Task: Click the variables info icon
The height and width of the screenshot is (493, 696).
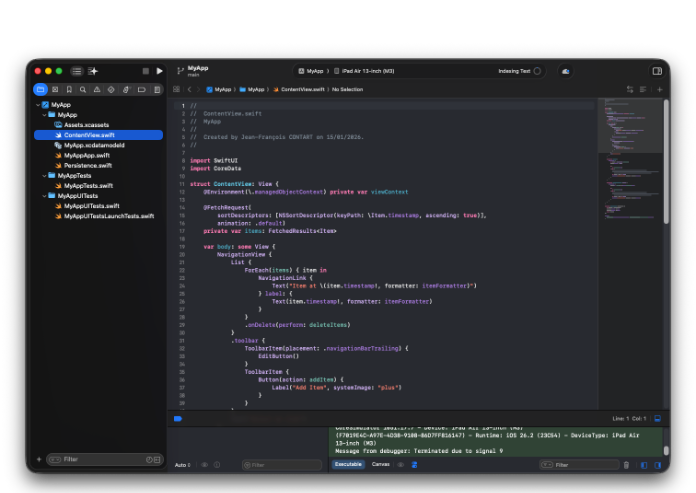Action: (217, 465)
